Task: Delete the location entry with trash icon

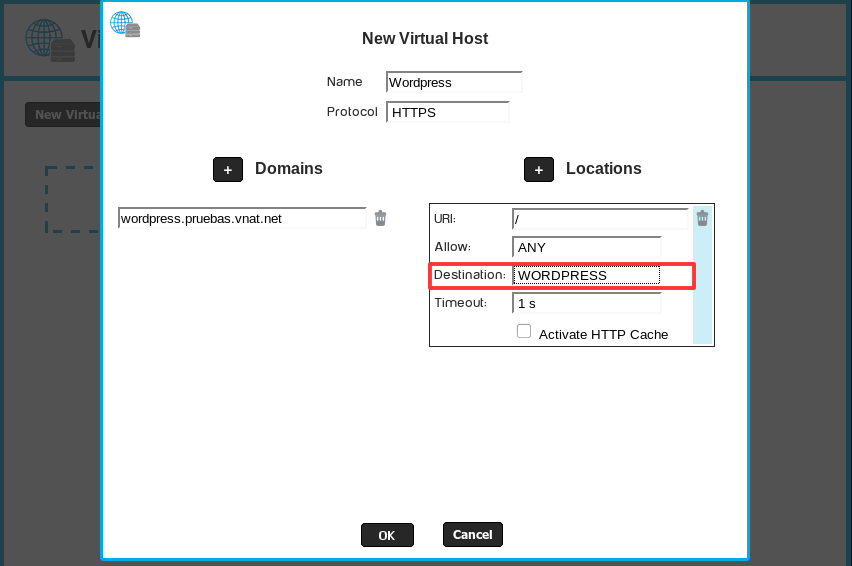Action: click(x=703, y=218)
